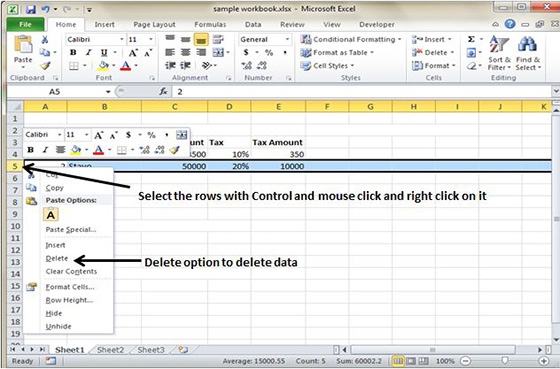Choose Unhide from context menu
The image size is (560, 369).
[x=58, y=326]
